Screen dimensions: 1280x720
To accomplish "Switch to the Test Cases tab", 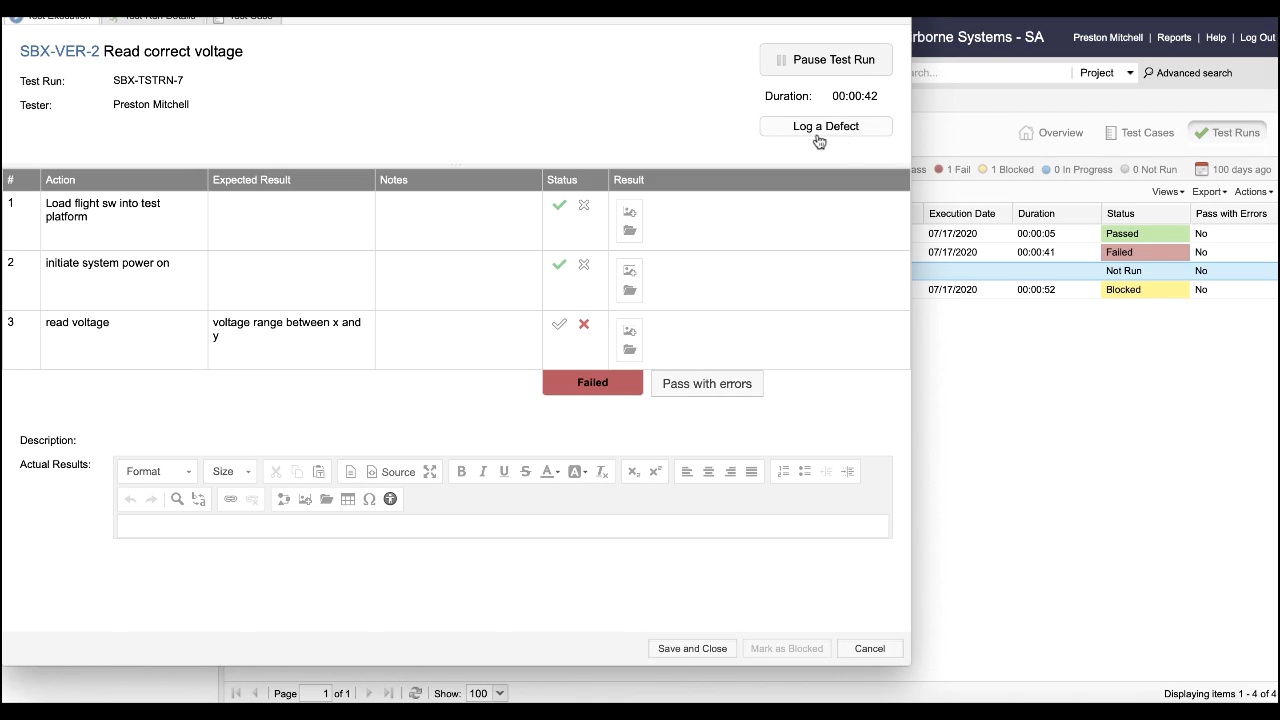I will coord(1139,132).
